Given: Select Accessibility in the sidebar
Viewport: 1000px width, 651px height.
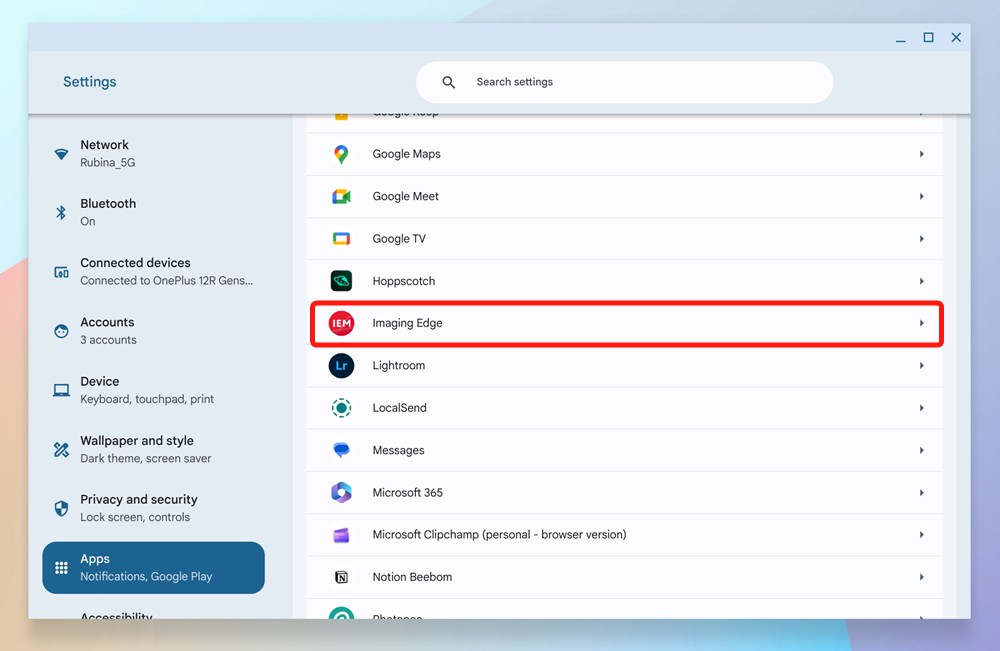Looking at the screenshot, I should coord(116,615).
